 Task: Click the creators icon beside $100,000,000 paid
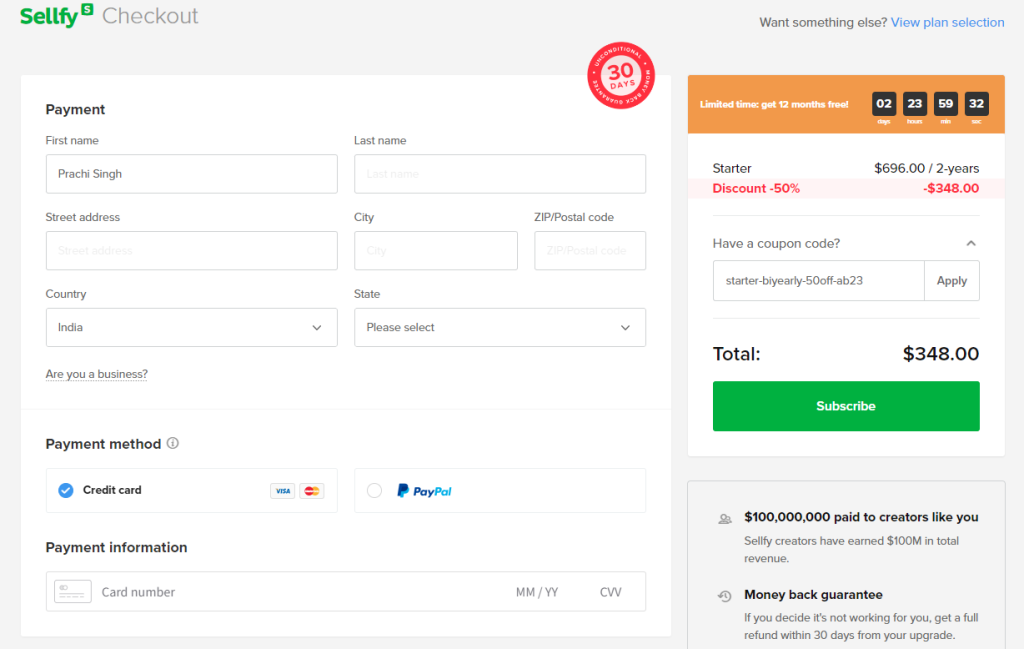725,519
